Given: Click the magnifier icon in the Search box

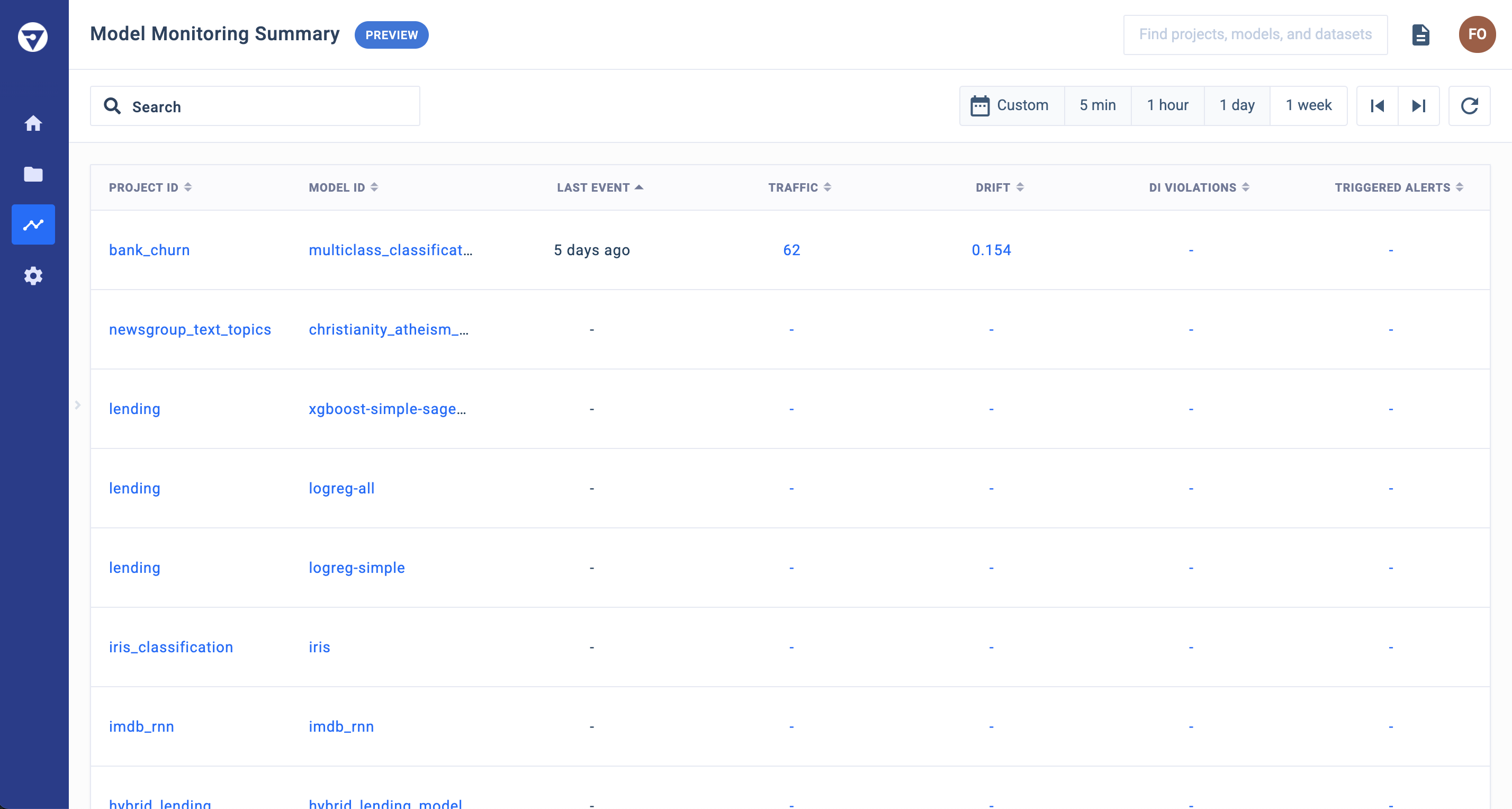Looking at the screenshot, I should 112,106.
